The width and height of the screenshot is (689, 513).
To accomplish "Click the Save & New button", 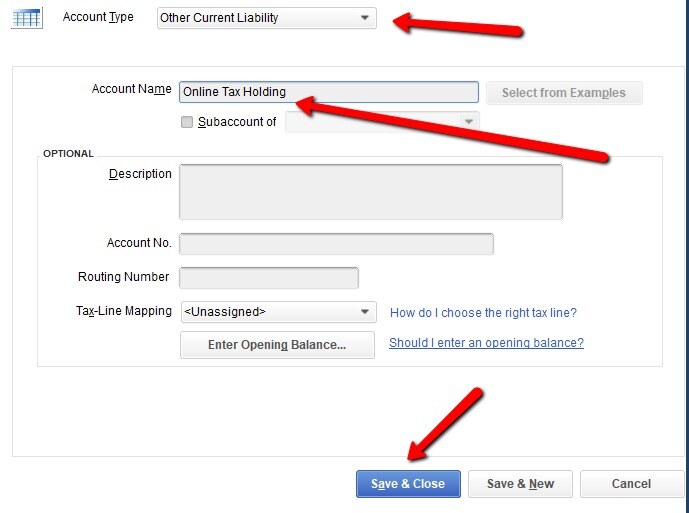I will [520, 484].
